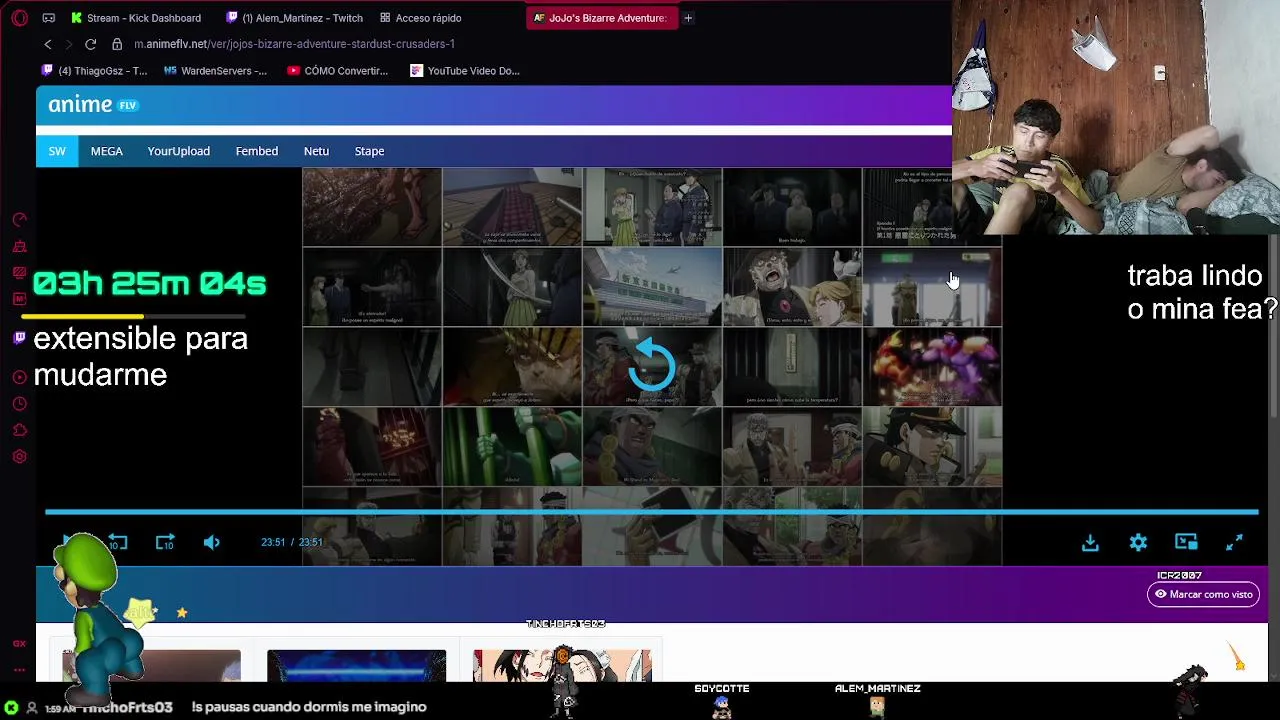Open the sidebar three-dots setup menu
Image resolution: width=1280 pixels, height=720 pixels.
(19, 670)
